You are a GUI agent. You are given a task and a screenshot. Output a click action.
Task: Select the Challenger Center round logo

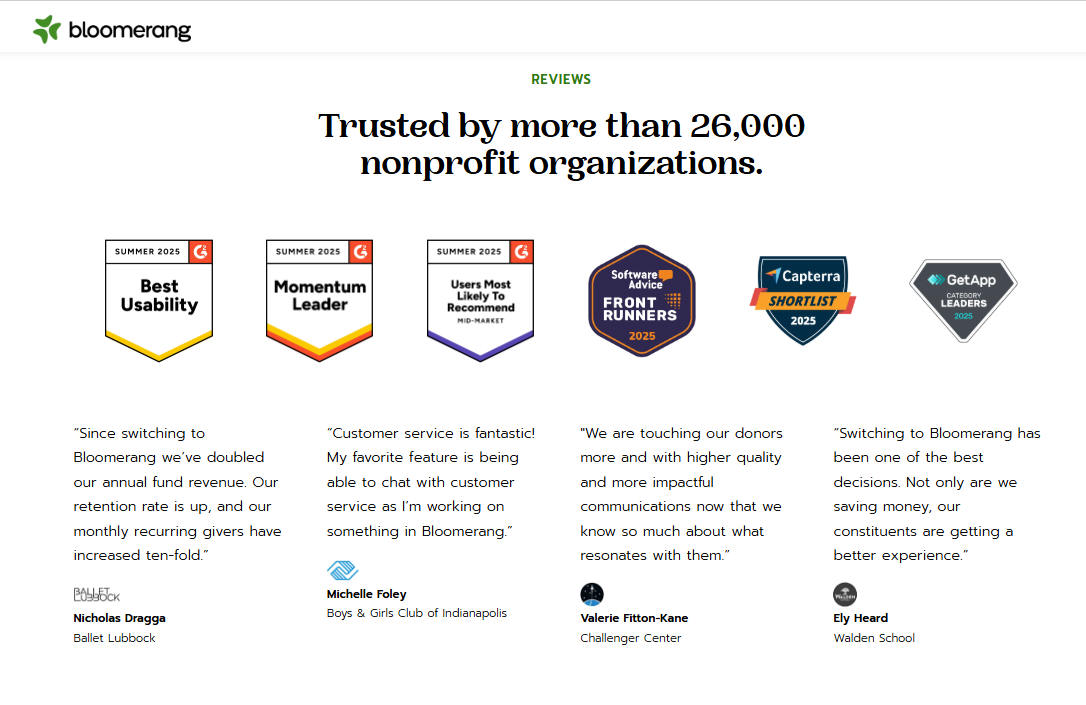pos(591,594)
